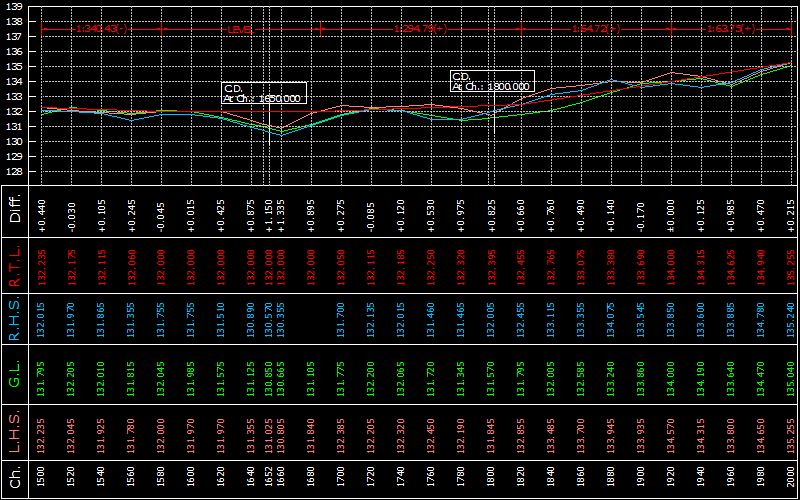Click L.H.S. value 132.385
Screen dimensions: 800x500
point(340,435)
